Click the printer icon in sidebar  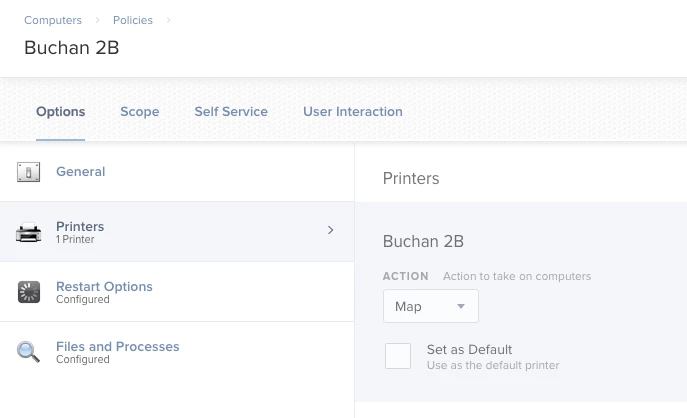pyautogui.click(x=28, y=232)
